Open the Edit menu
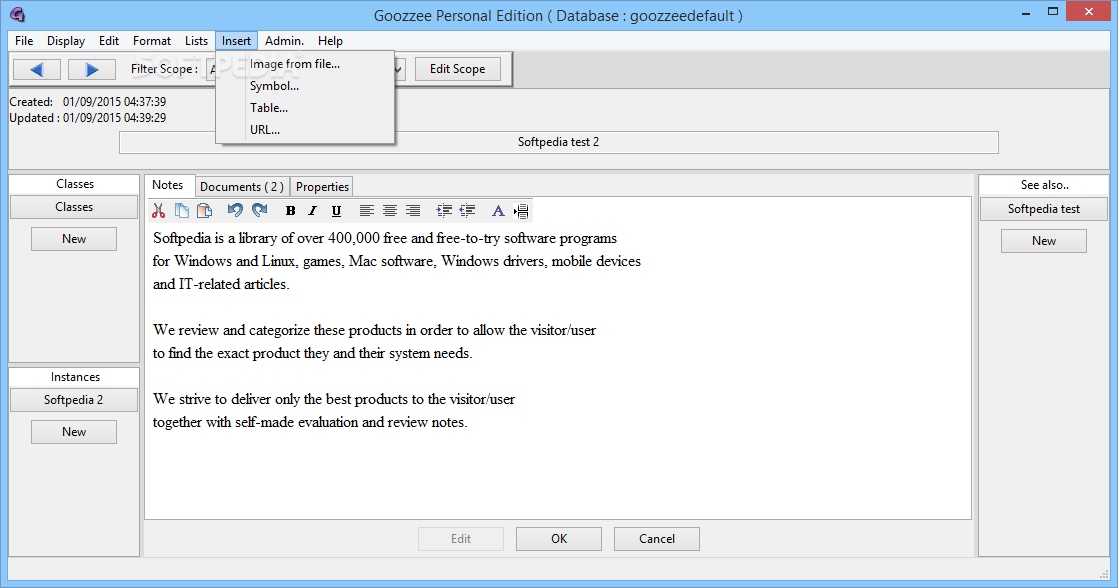Screen dimensions: 1118x588 (x=109, y=41)
